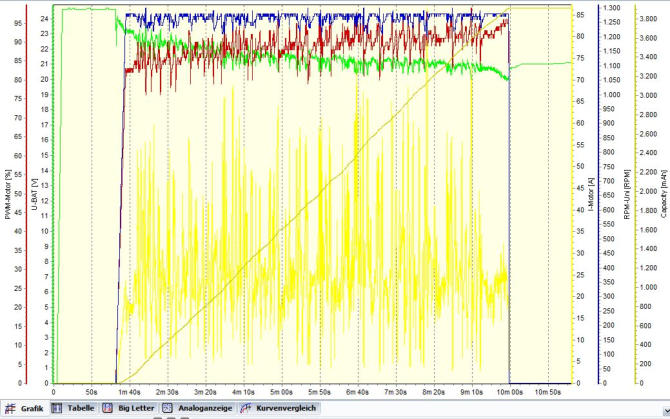
Task: Click the Kurvenvergleich curve icon
Action: pos(245,409)
